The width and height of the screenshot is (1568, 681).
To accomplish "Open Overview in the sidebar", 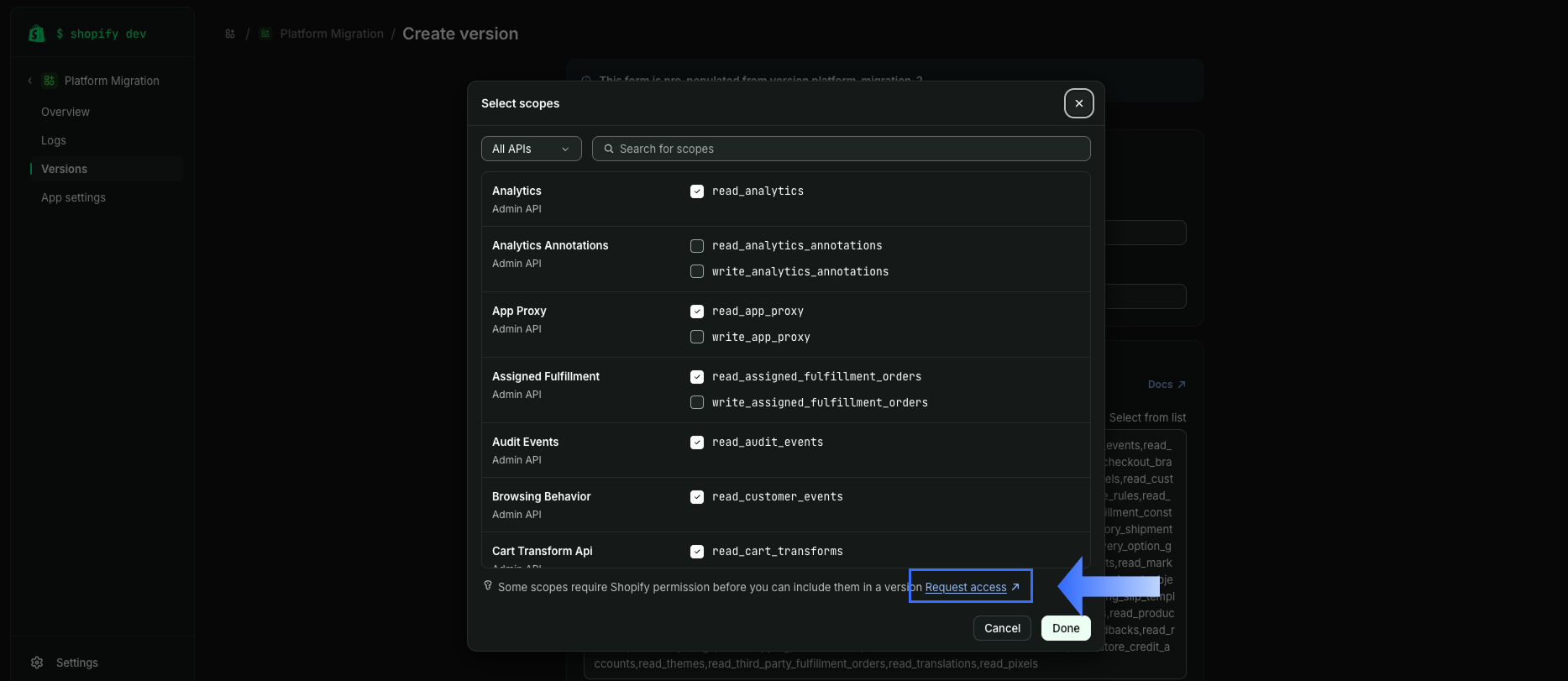I will [66, 112].
